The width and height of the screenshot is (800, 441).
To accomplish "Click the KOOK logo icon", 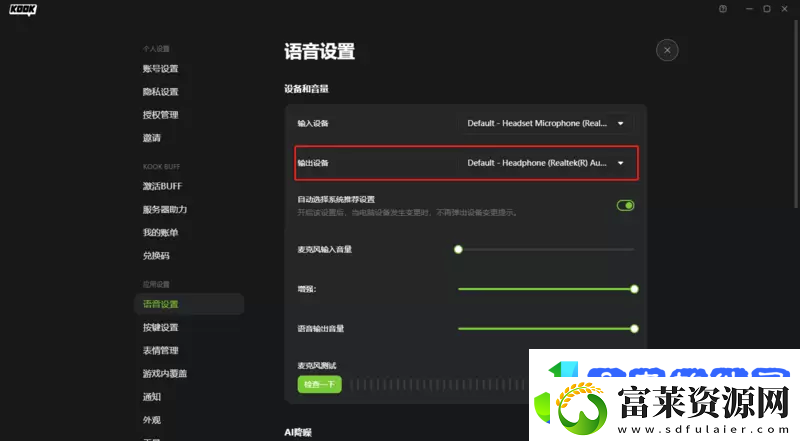I will tap(23, 10).
